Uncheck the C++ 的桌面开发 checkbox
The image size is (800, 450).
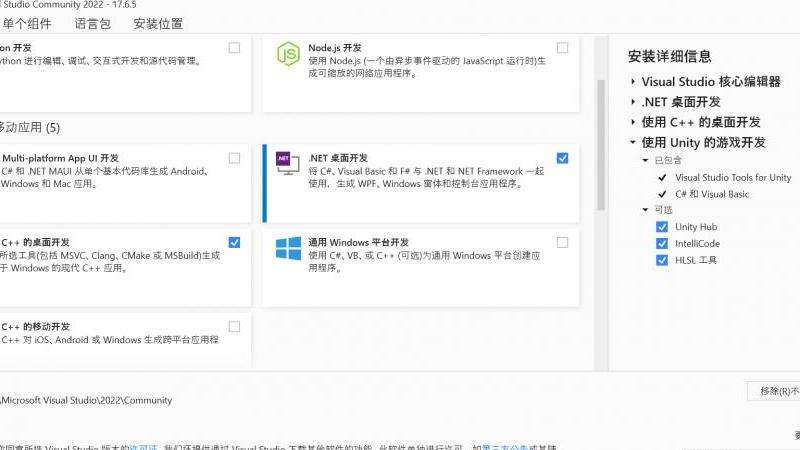[234, 242]
